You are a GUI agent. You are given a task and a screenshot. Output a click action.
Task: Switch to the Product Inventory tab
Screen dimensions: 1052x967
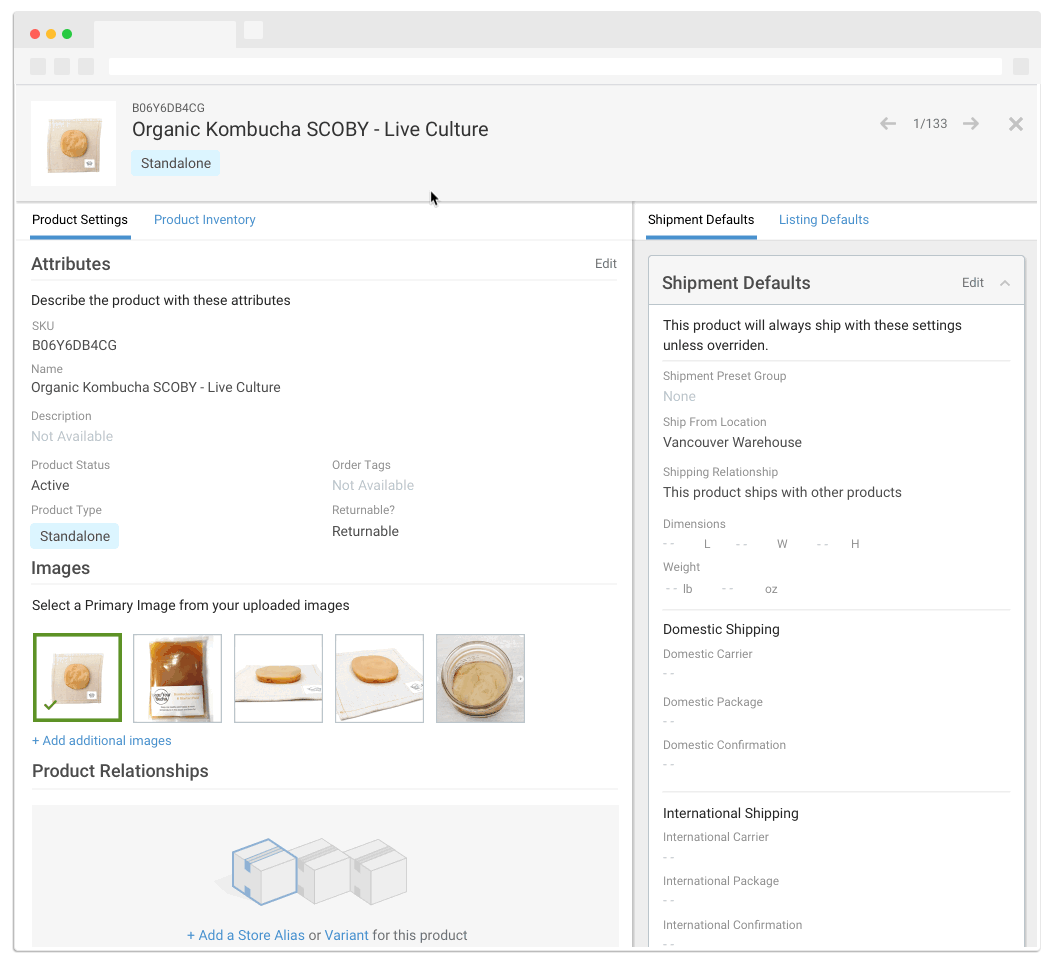tap(204, 220)
